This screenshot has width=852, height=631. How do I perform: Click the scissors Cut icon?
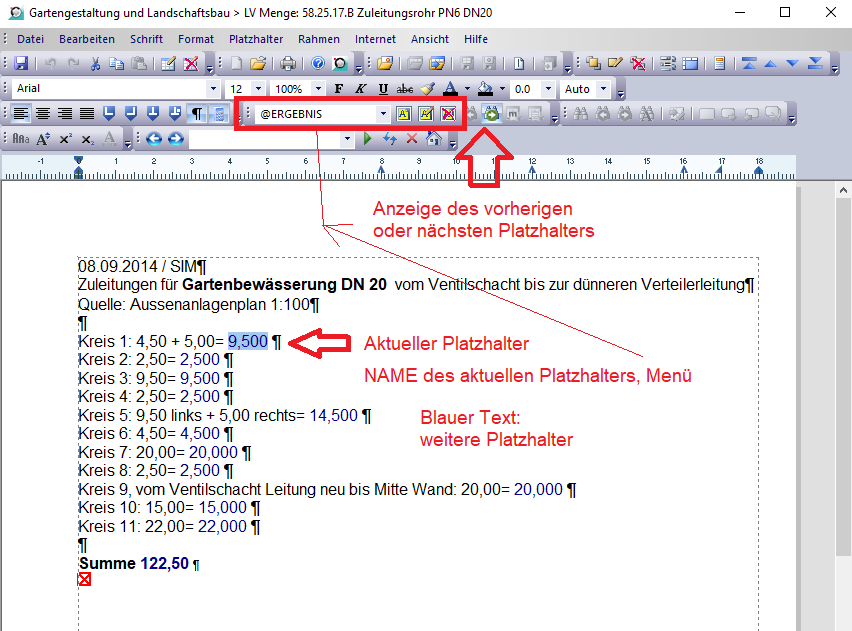coord(96,64)
